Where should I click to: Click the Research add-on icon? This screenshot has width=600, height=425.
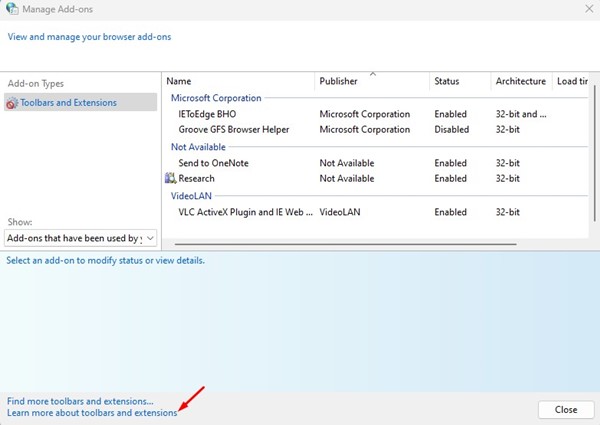[x=170, y=179]
